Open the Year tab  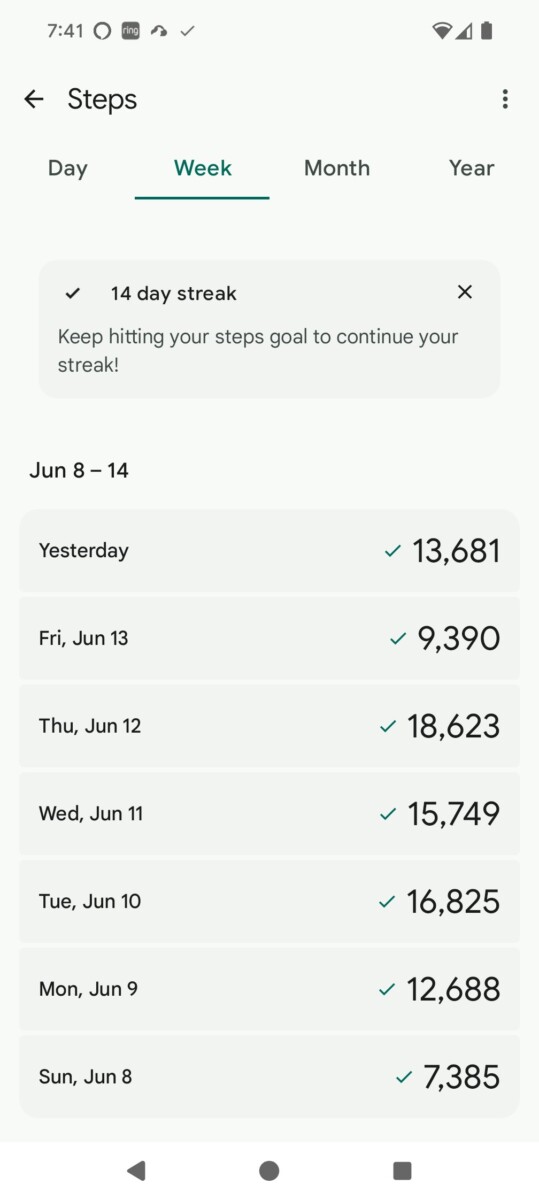click(471, 168)
